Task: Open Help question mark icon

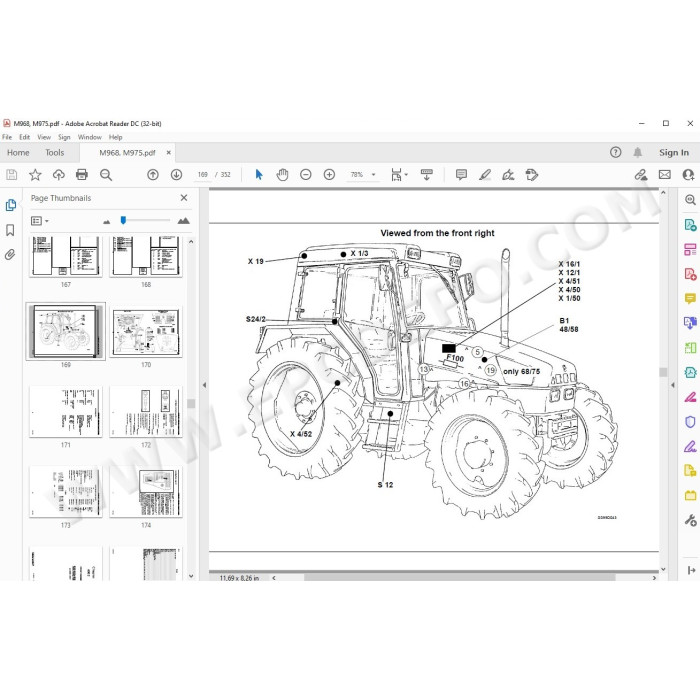Action: point(615,152)
